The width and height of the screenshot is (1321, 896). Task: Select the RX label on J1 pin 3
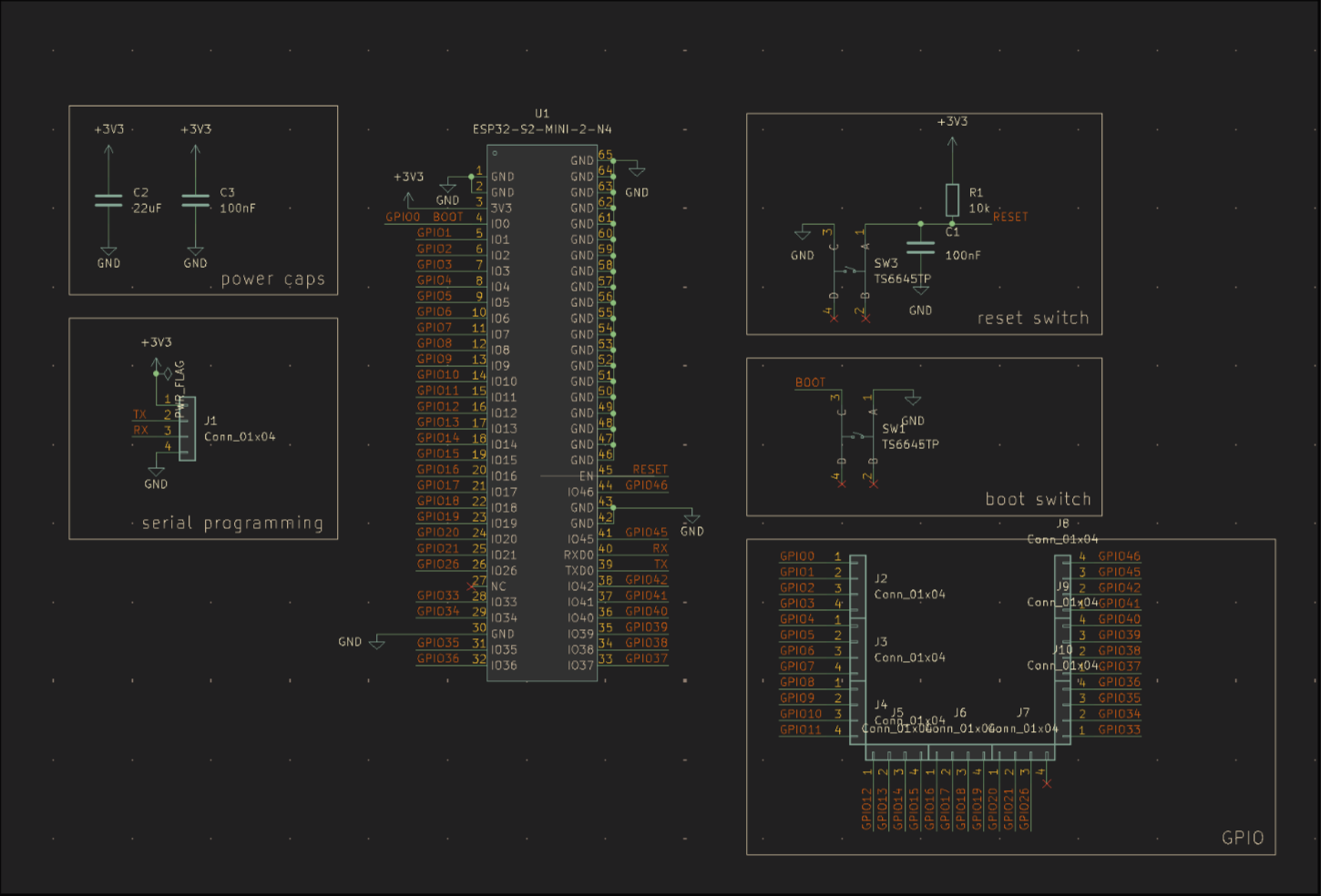click(x=140, y=430)
